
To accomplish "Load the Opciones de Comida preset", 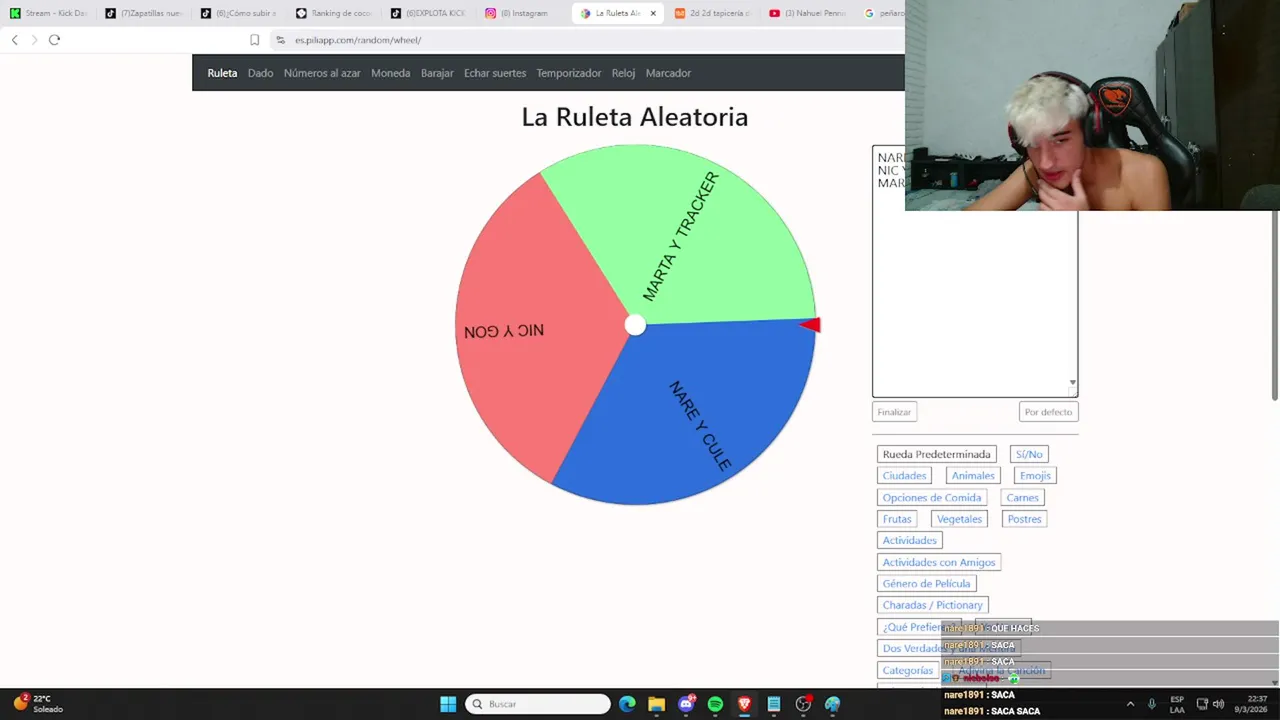I will (x=932, y=497).
